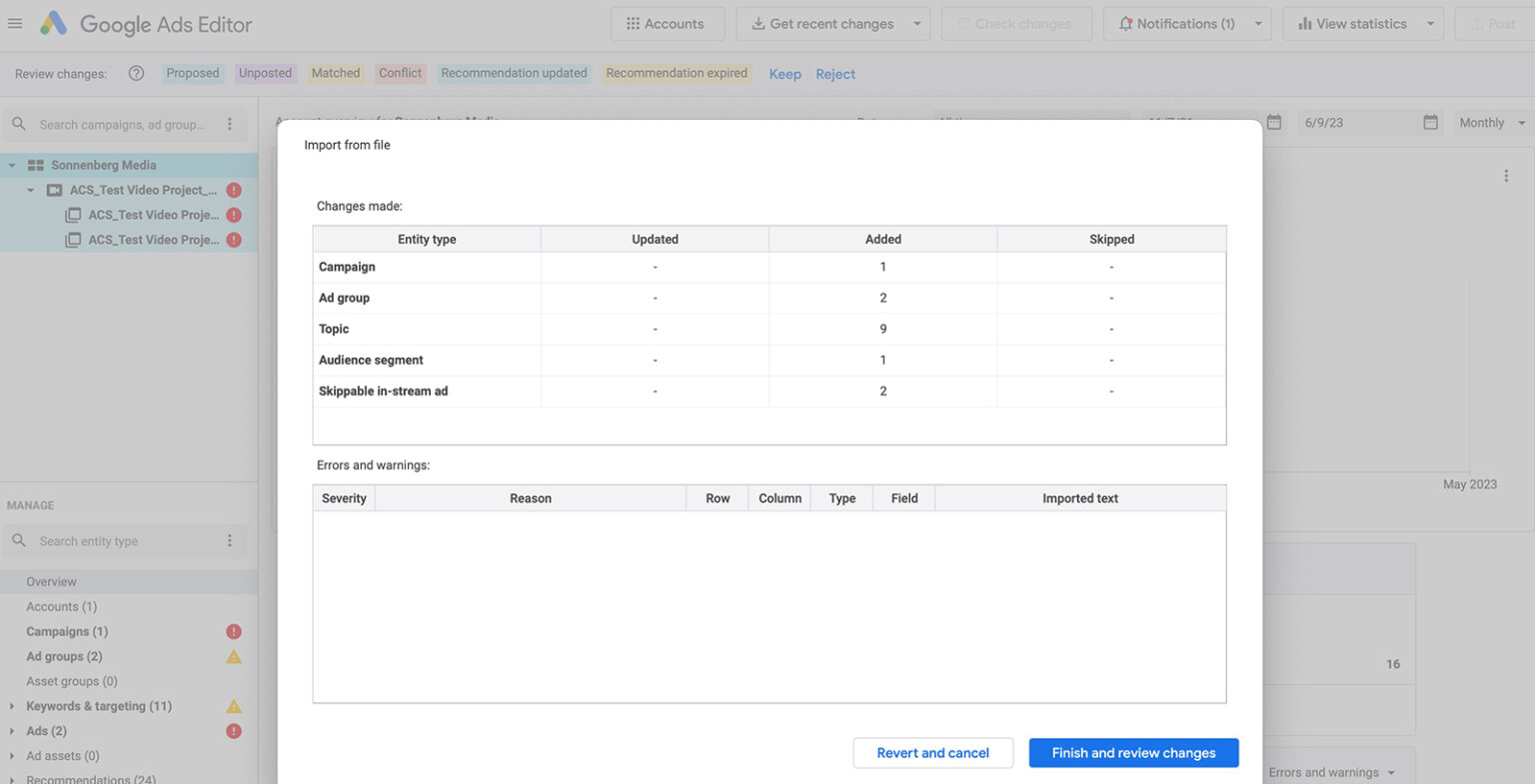Screen dimensions: 1535x784
Task: Select Recommendation updated filter
Action: click(515, 73)
